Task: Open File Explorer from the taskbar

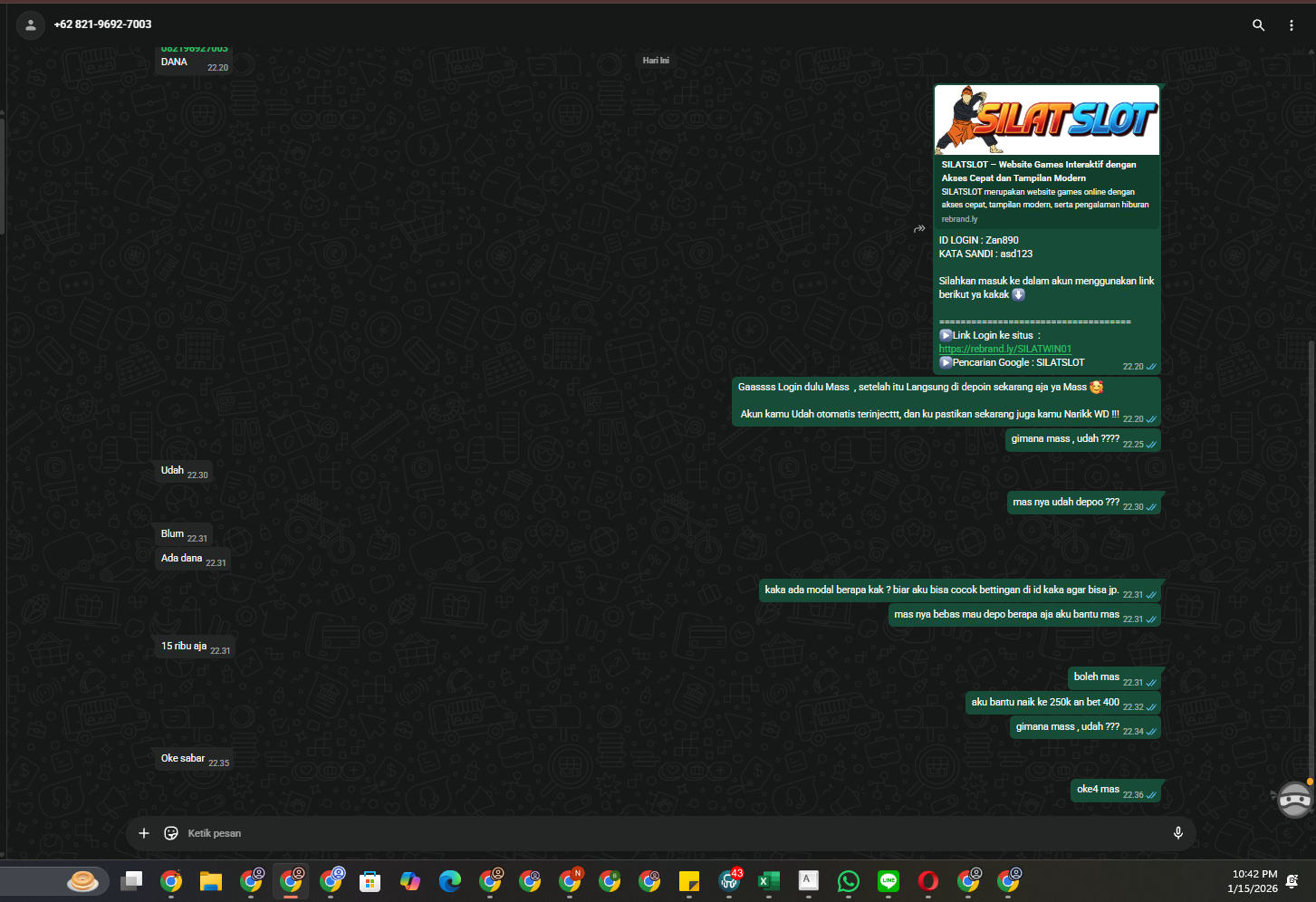Action: pyautogui.click(x=211, y=881)
